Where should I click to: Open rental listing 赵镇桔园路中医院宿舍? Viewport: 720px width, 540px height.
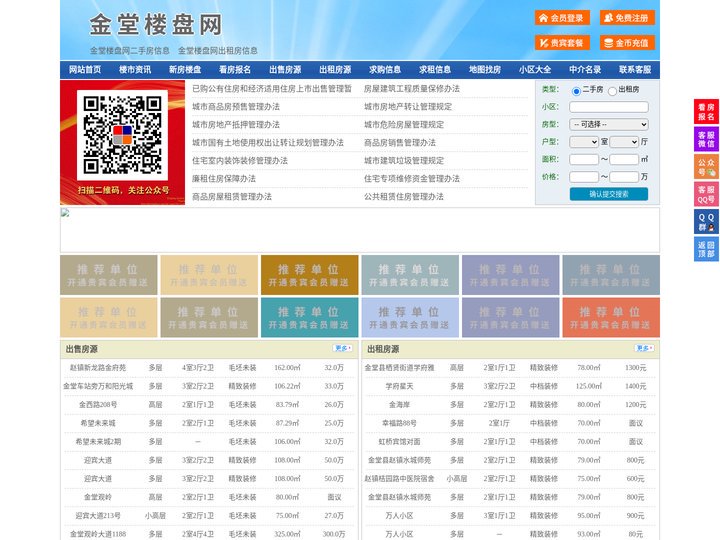(399, 478)
